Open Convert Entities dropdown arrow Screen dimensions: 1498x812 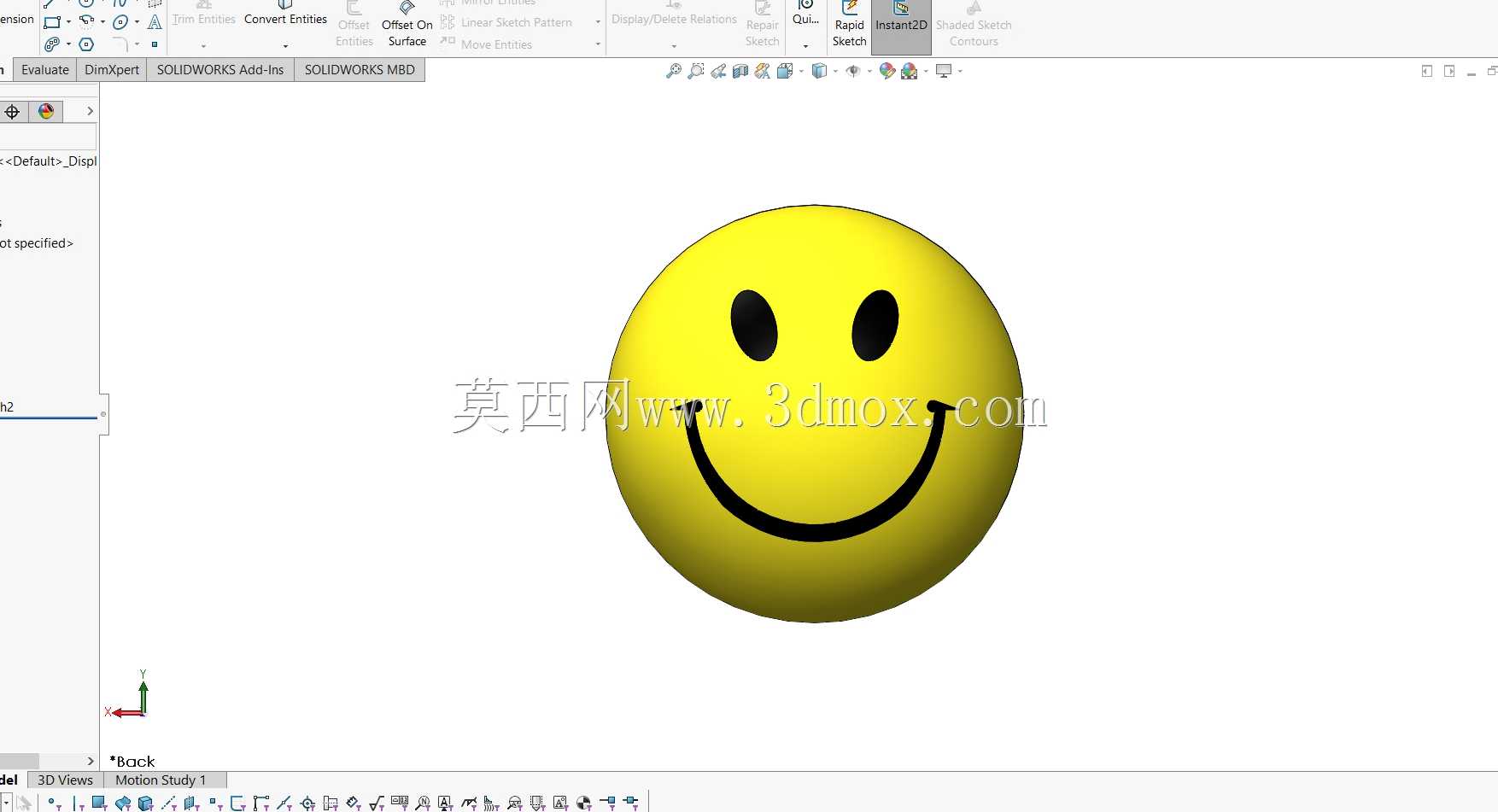tap(285, 46)
